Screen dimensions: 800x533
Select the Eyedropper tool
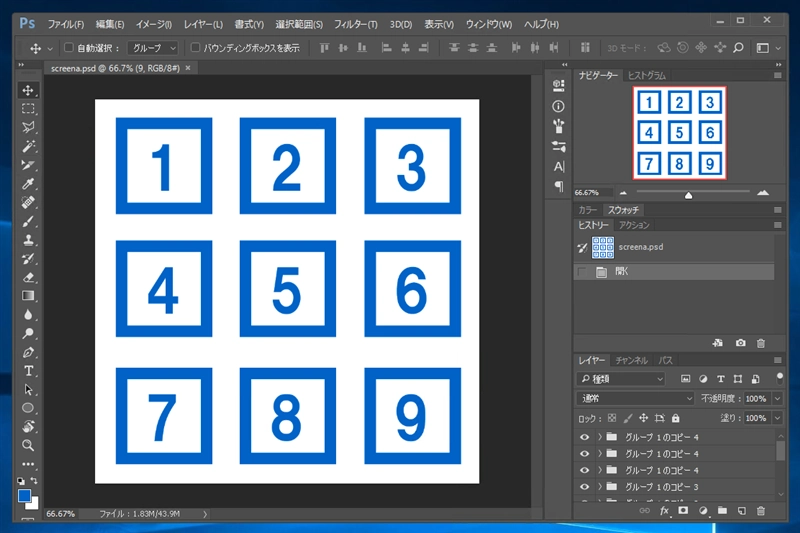(28, 184)
